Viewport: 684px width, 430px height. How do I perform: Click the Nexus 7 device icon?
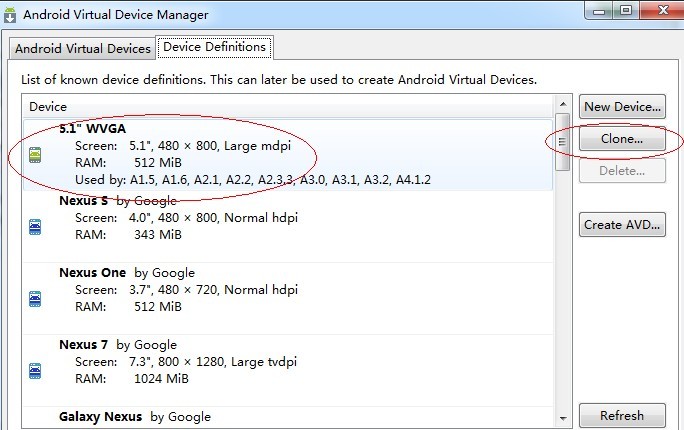point(36,370)
